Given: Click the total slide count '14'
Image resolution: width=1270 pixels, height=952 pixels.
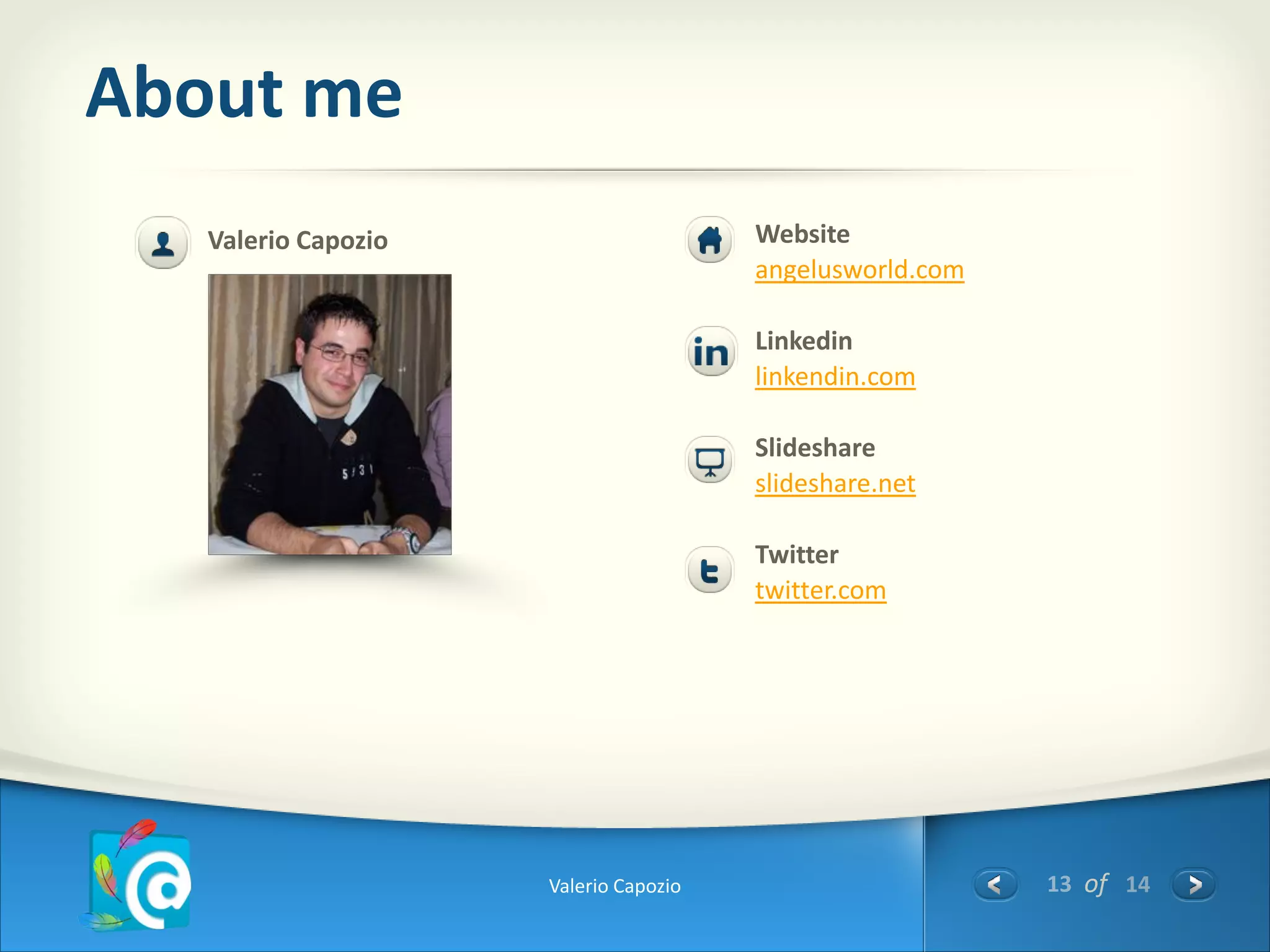Looking at the screenshot, I should [x=1138, y=884].
